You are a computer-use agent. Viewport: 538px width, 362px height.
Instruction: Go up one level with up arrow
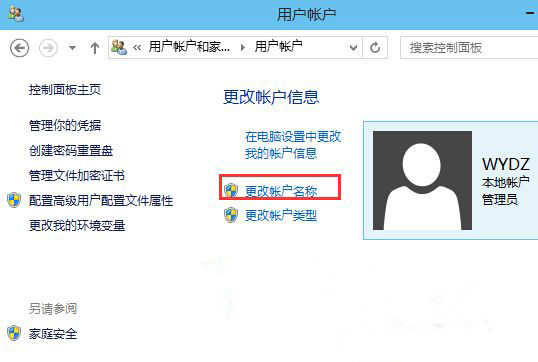[95, 48]
